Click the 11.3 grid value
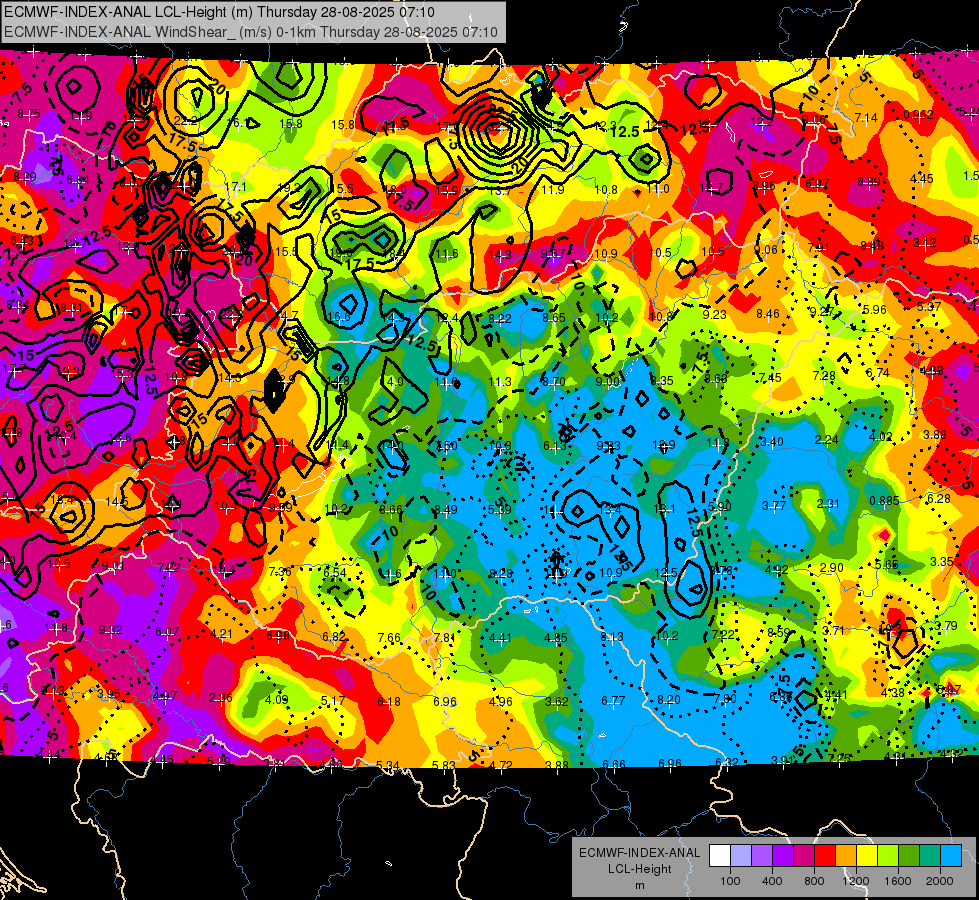 click(x=499, y=382)
